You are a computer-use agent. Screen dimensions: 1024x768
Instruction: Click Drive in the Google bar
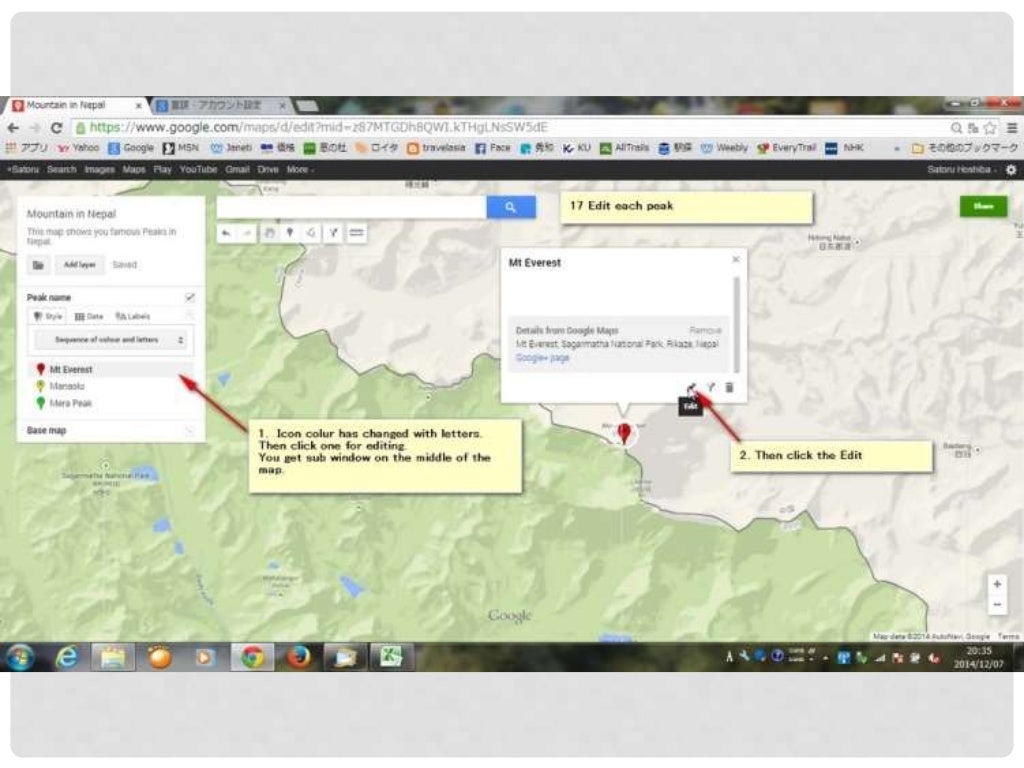coord(268,170)
